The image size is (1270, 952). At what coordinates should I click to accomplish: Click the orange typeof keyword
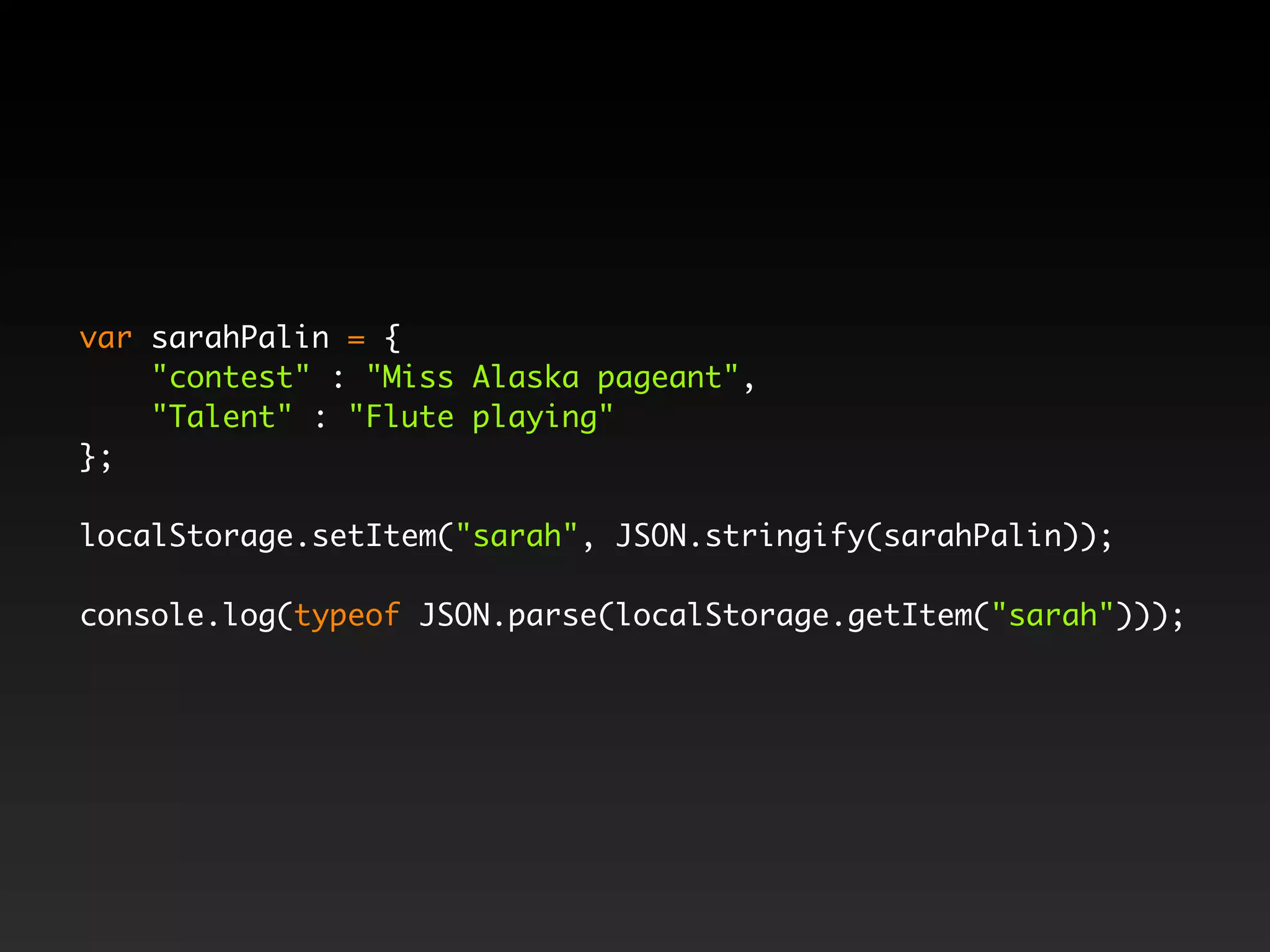pos(347,617)
